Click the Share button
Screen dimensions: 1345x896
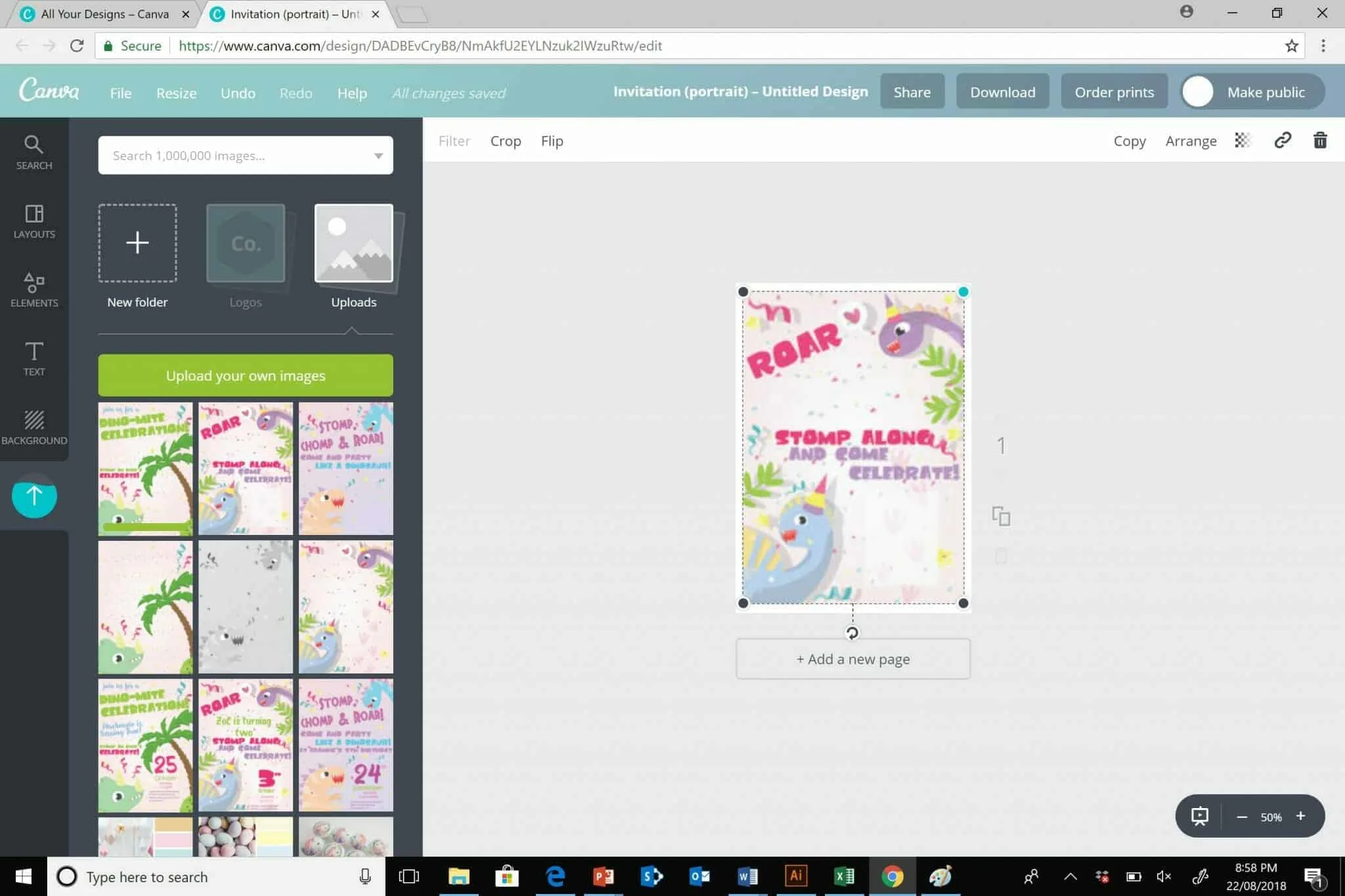pos(912,92)
